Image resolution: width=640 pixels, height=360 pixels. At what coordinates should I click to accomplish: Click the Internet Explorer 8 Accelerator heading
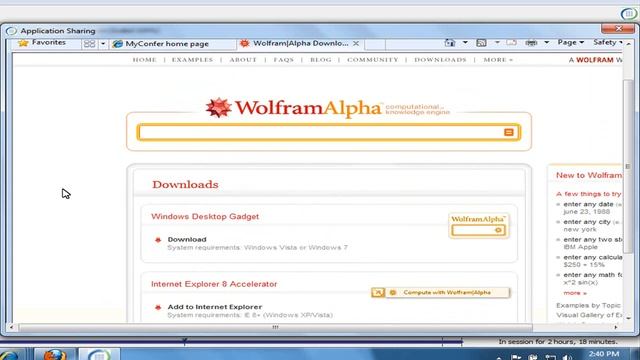pos(214,284)
